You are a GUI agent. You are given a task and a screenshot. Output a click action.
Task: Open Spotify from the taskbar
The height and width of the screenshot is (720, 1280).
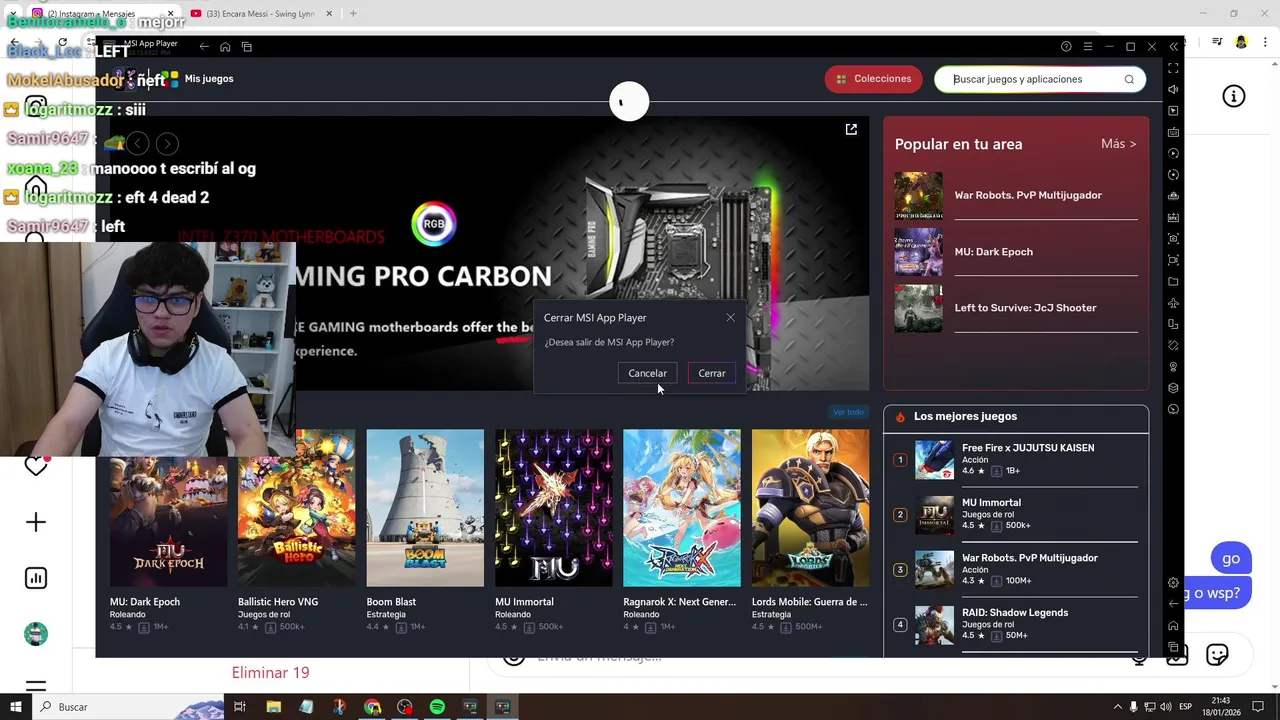(437, 707)
